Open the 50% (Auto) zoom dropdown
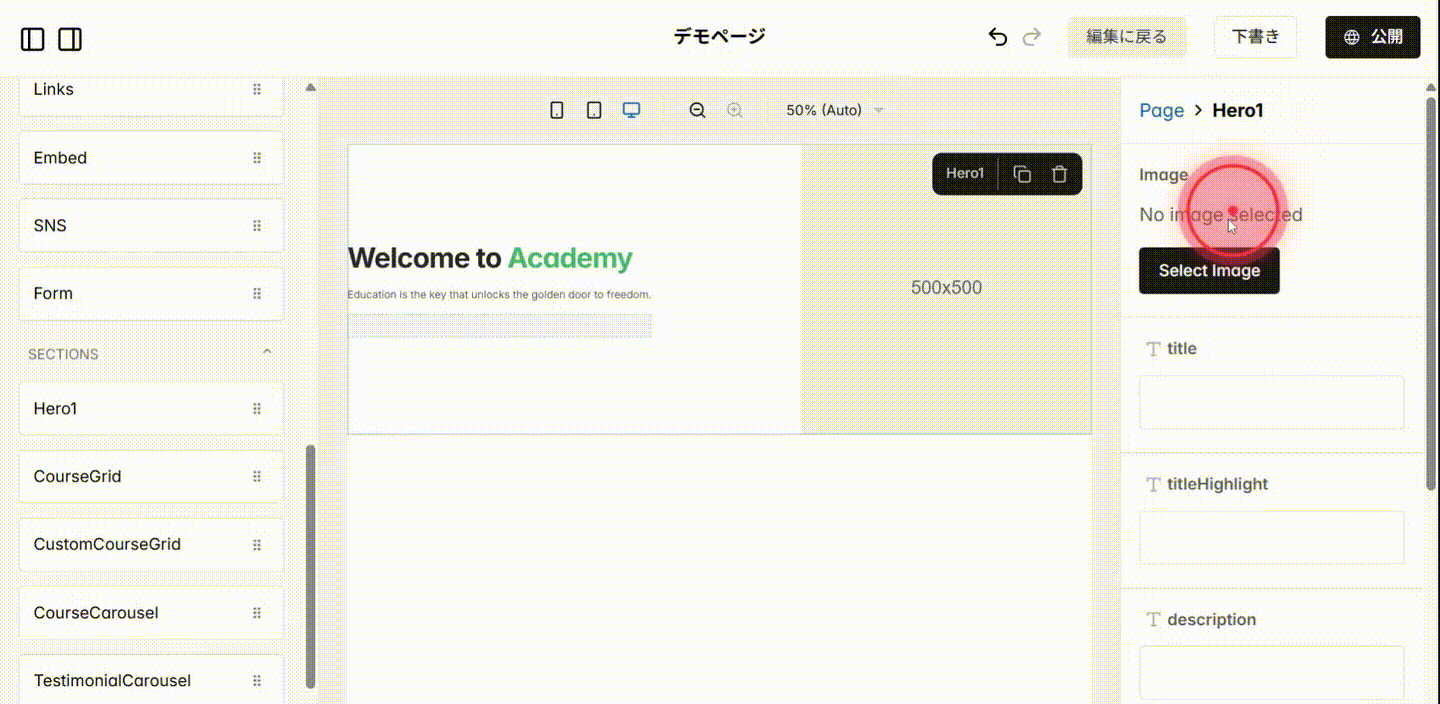 pyautogui.click(x=835, y=110)
